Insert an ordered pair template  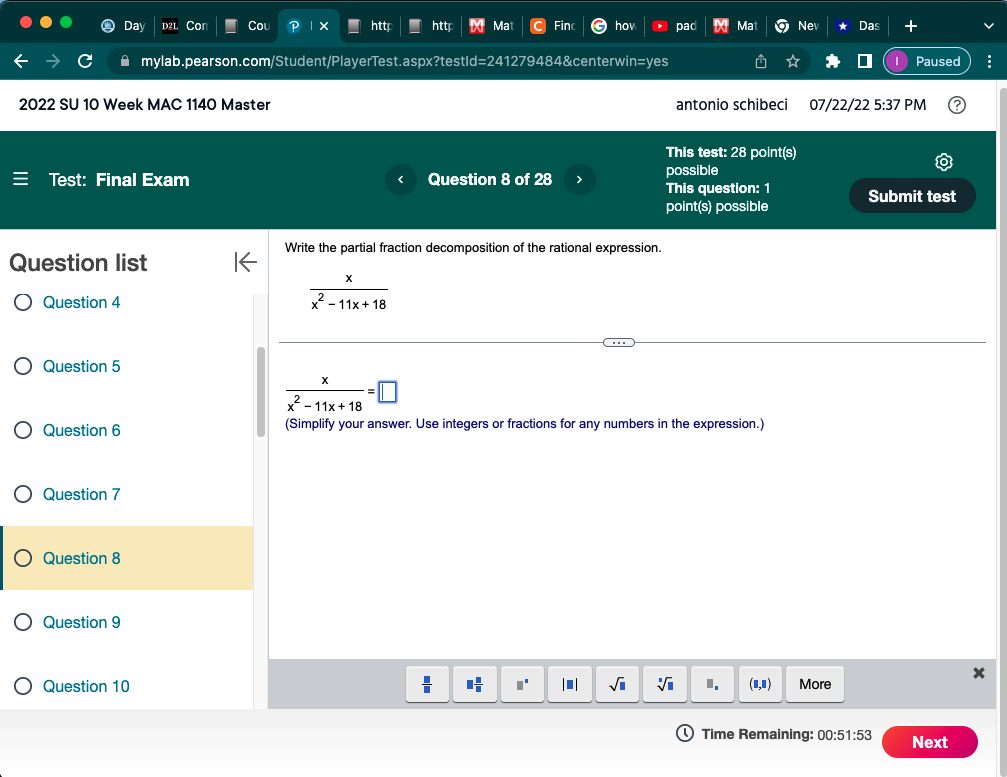pyautogui.click(x=760, y=684)
